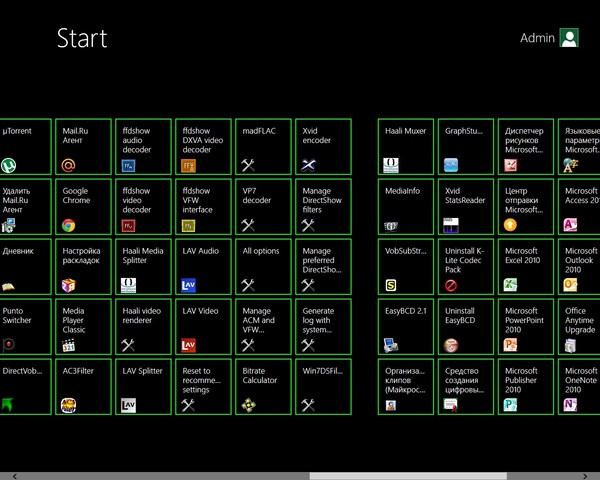Open Generate log with system tile
The image size is (600, 480).
tap(323, 327)
